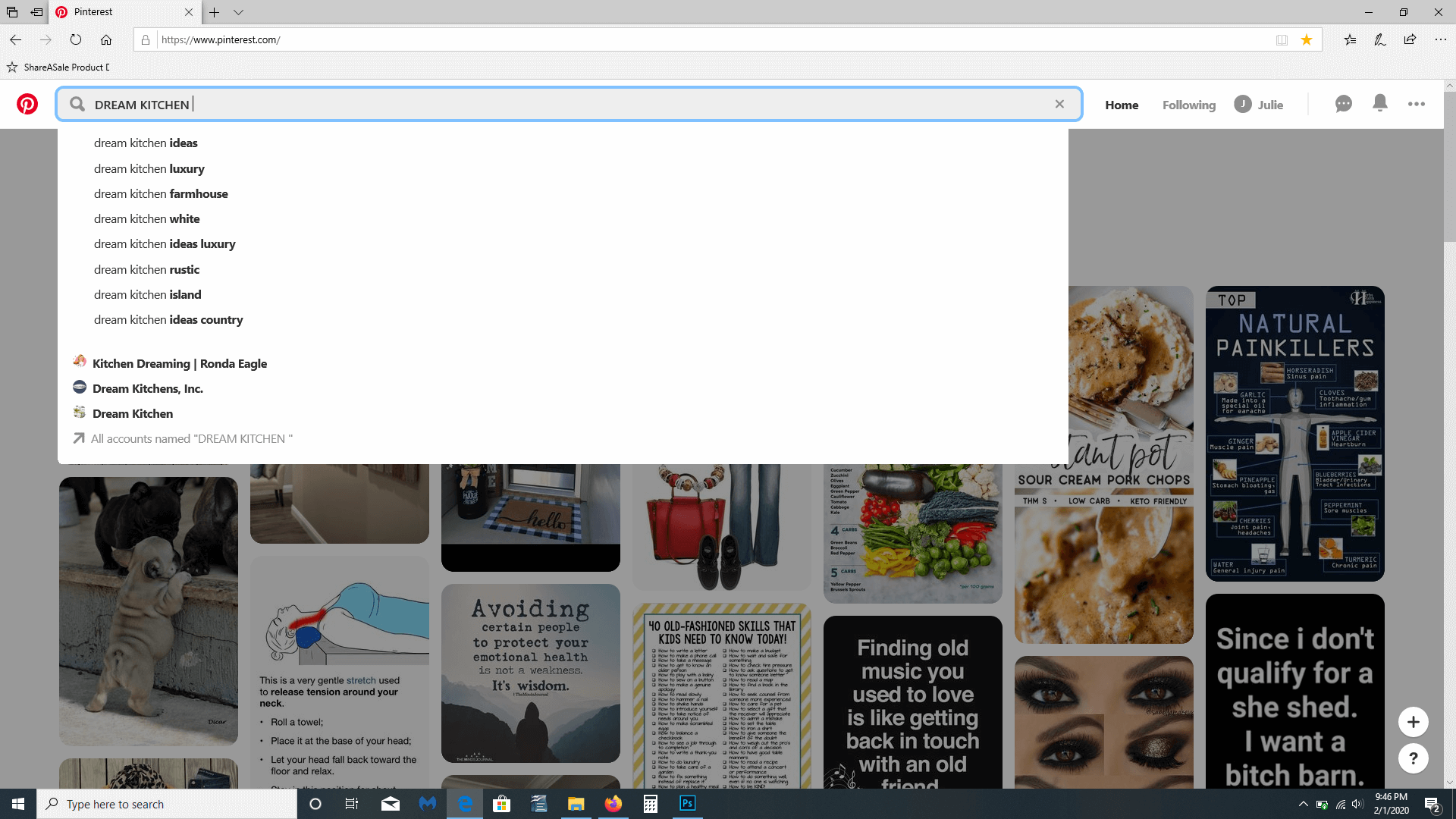This screenshot has height=819, width=1456.
Task: Click the plus button to create pin
Action: click(x=1413, y=722)
